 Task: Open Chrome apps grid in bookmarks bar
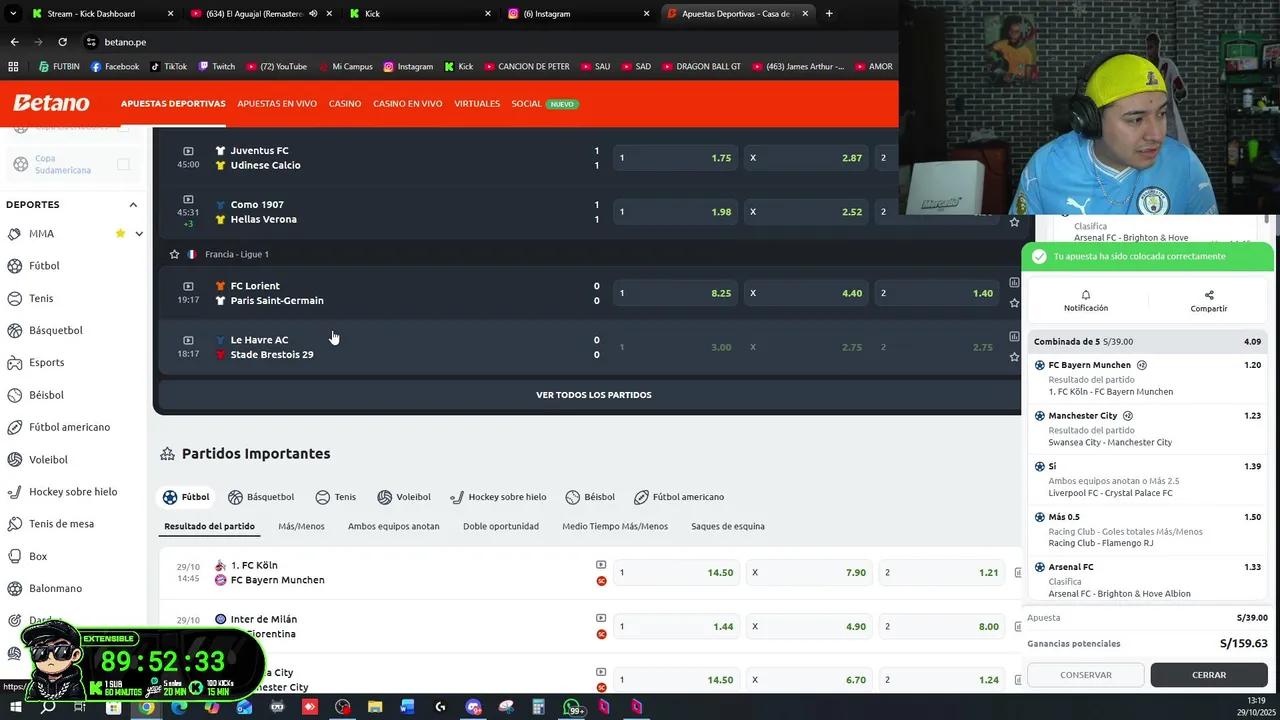[13, 67]
